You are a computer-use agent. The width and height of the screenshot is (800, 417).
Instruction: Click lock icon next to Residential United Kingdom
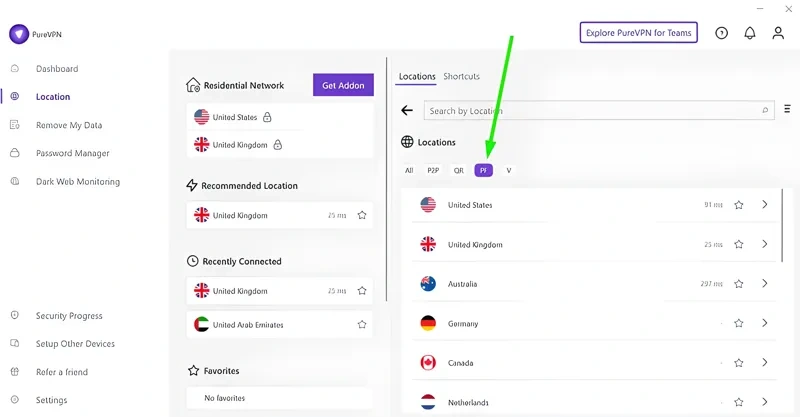click(278, 145)
